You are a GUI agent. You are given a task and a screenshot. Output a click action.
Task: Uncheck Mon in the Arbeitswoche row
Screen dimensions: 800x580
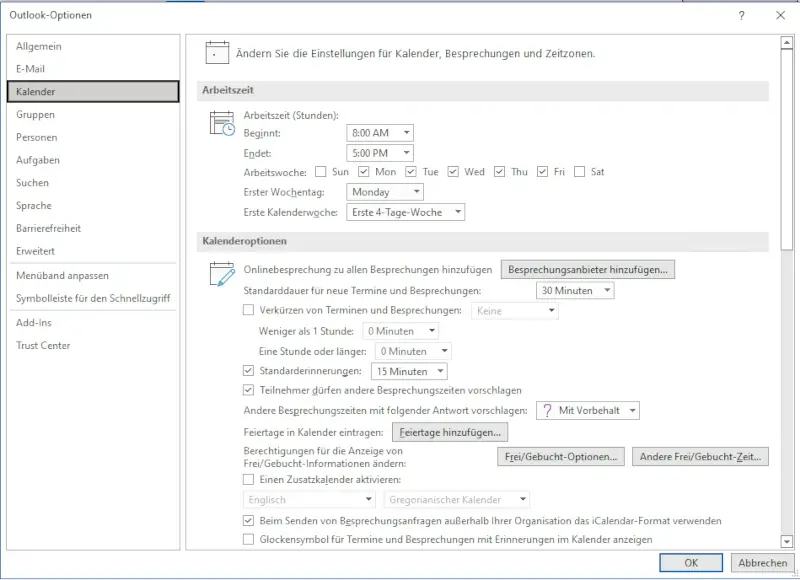pos(365,172)
